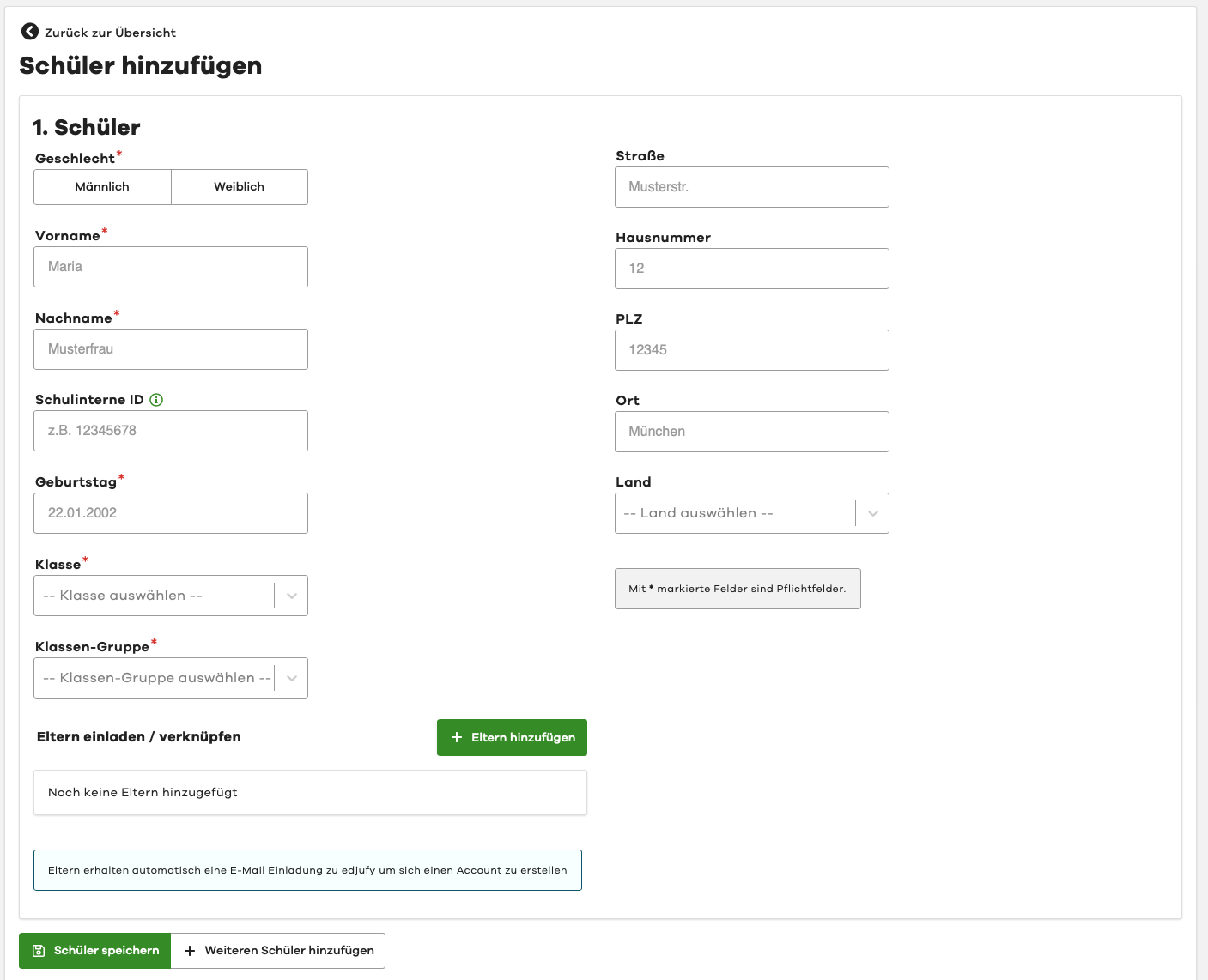The image size is (1208, 980).
Task: Open the Land auswählen dropdown
Action: pos(751,513)
